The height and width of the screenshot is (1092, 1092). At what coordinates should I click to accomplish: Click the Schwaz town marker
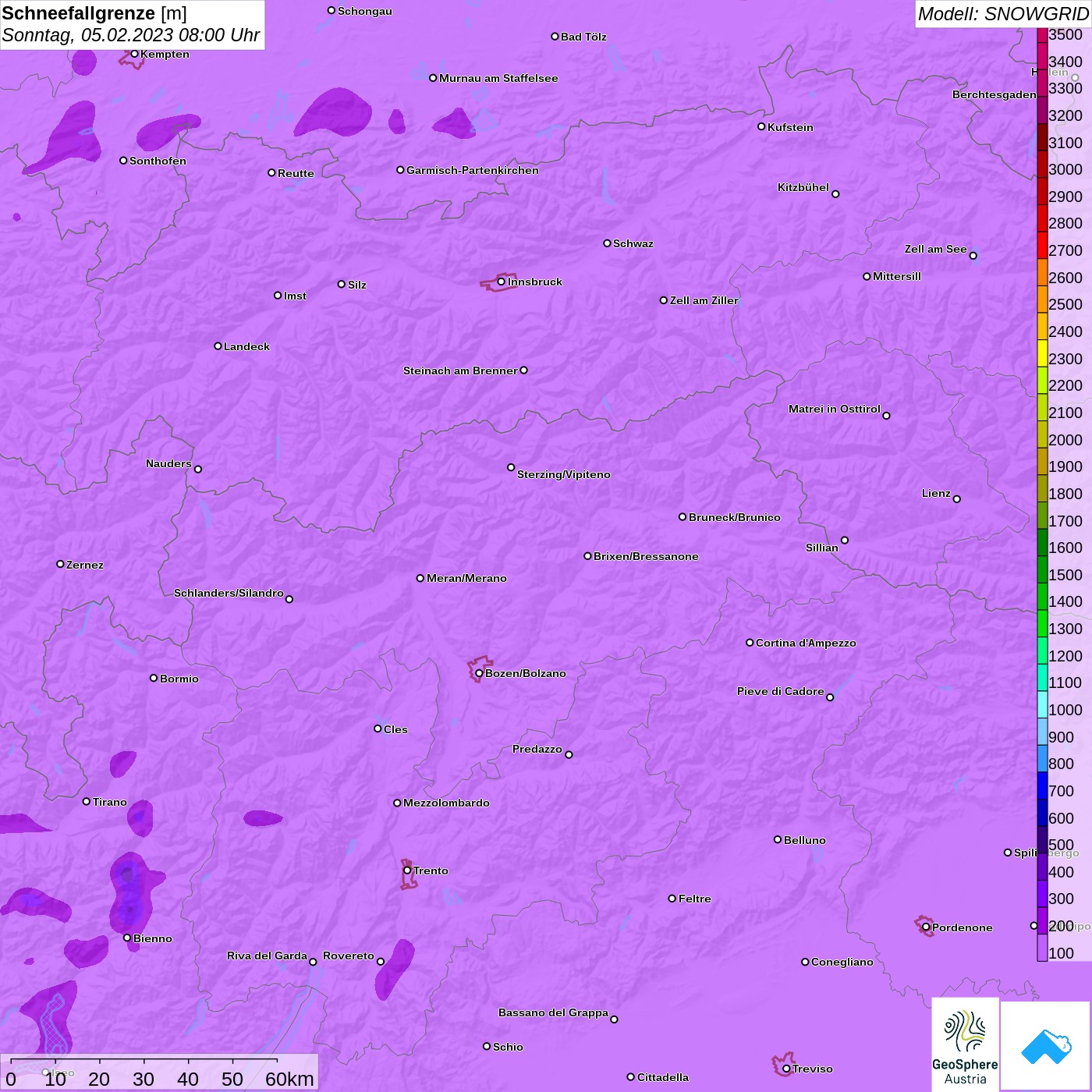point(607,243)
